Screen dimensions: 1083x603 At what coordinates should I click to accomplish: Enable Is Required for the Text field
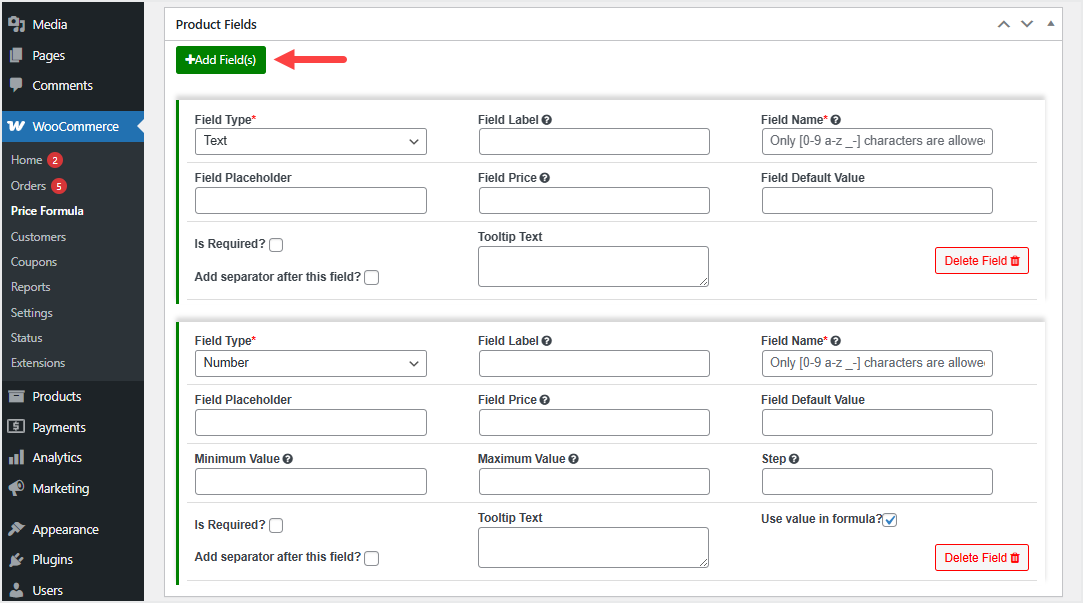[276, 245]
